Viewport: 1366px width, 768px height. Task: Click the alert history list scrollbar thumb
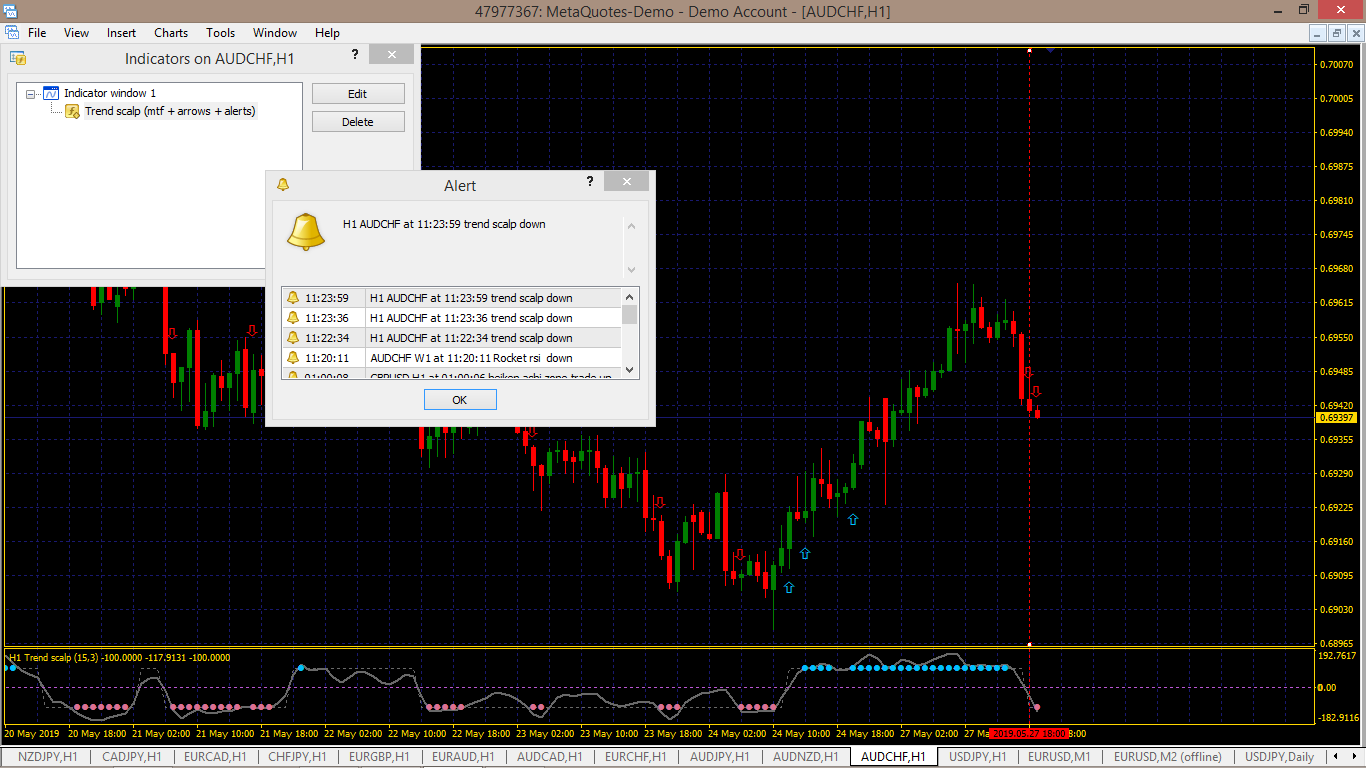(x=630, y=315)
